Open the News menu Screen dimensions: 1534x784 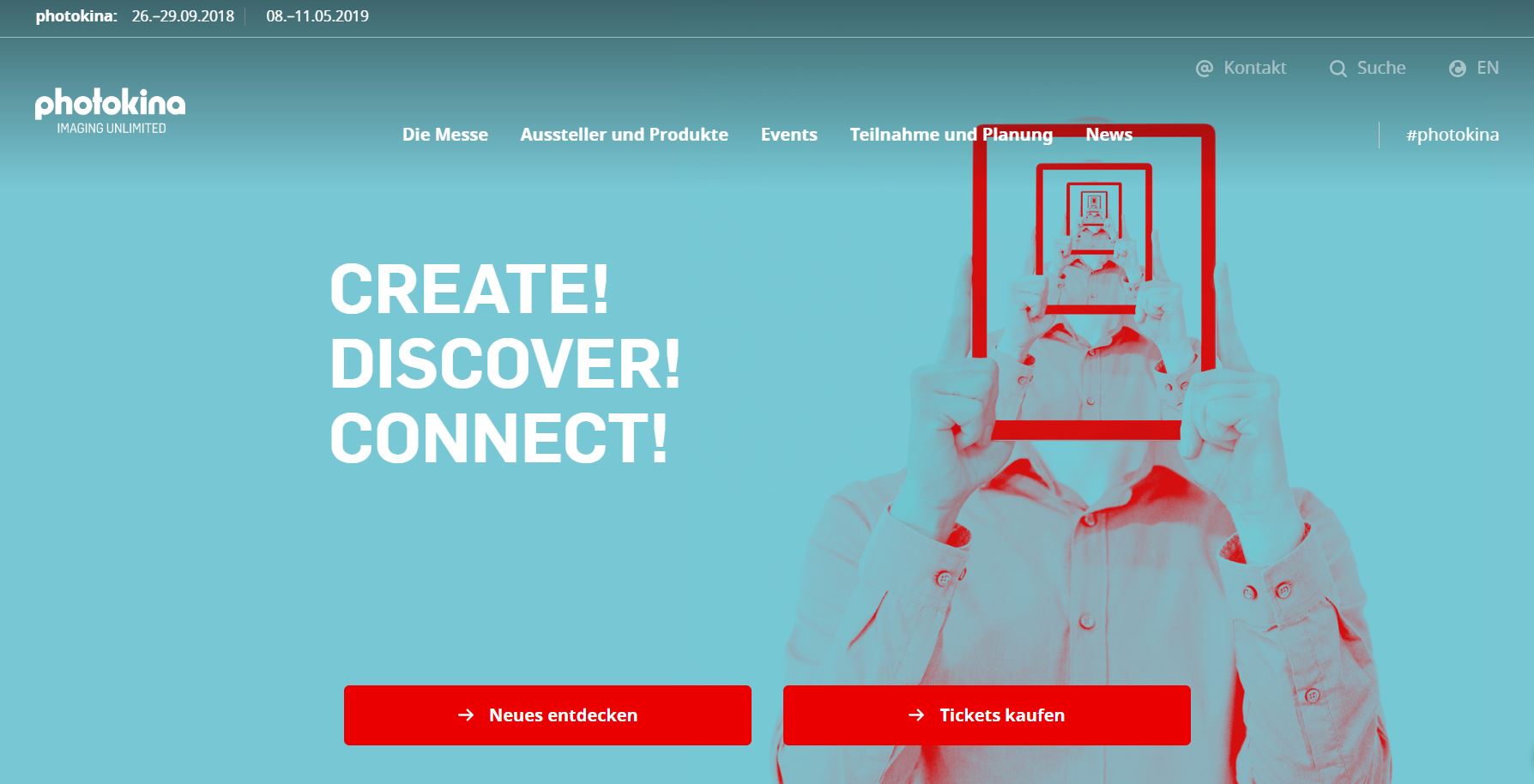click(x=1108, y=135)
